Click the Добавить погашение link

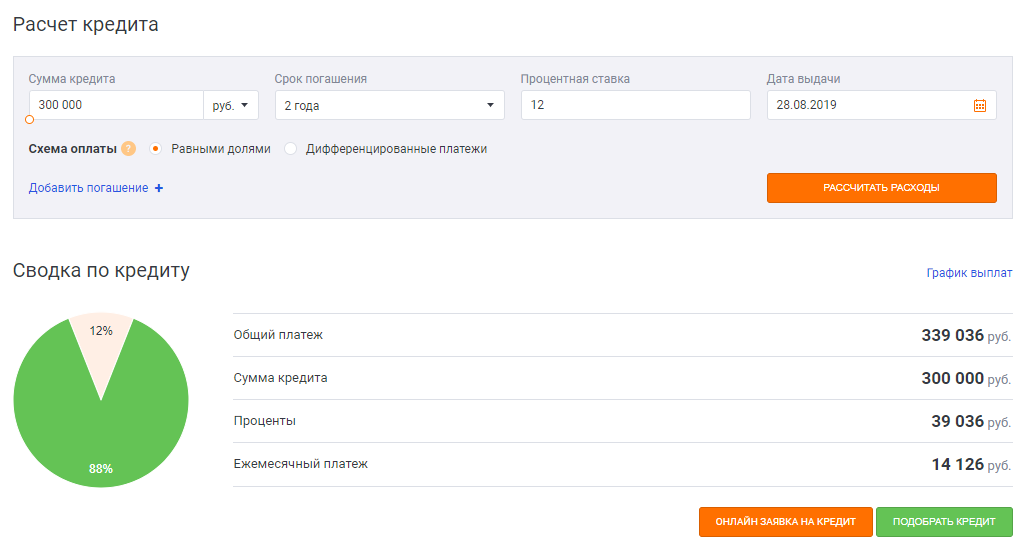point(88,188)
